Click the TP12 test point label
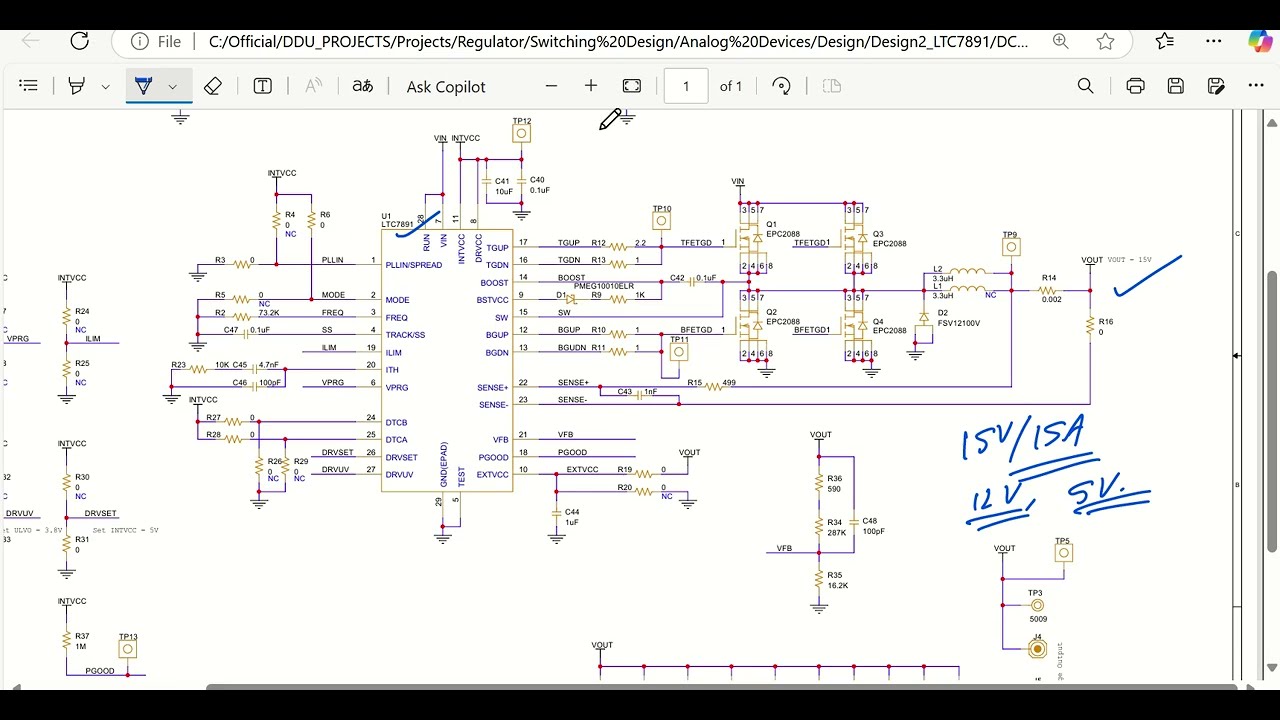The height and width of the screenshot is (720, 1280). (x=522, y=121)
